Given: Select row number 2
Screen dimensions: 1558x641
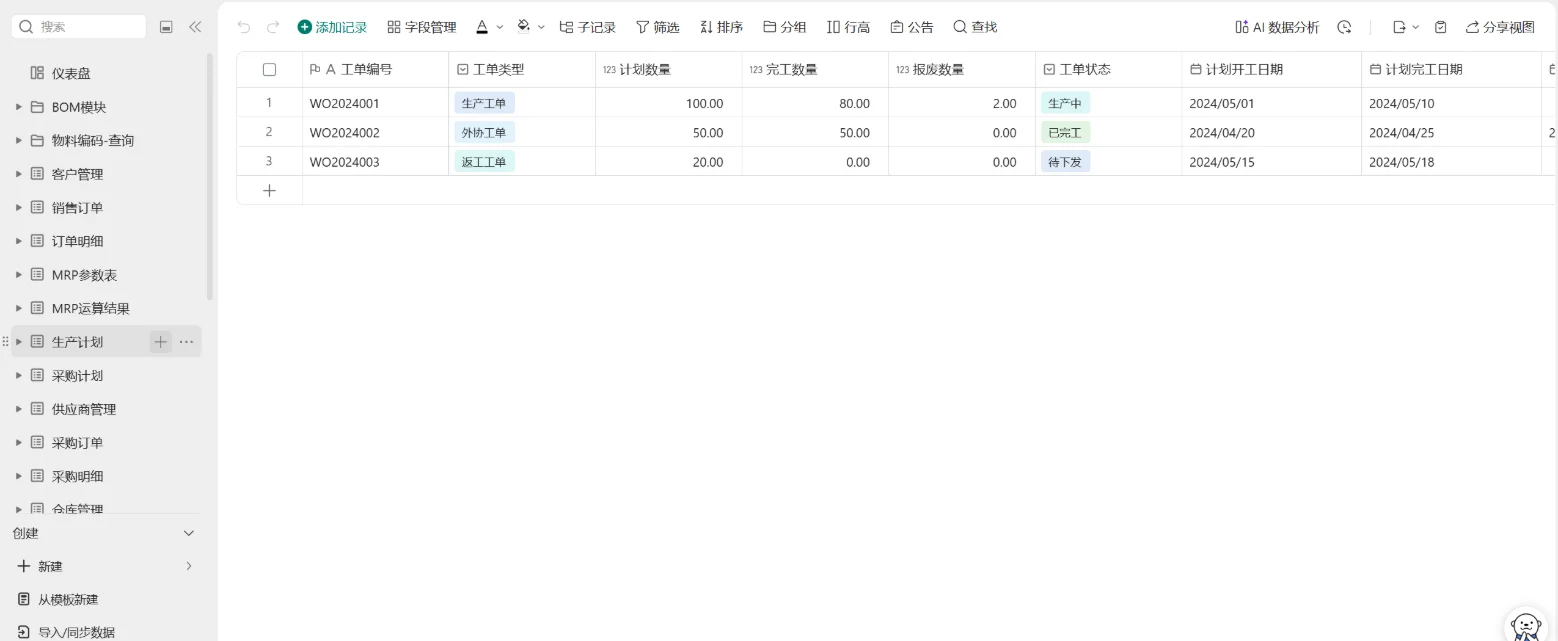Looking at the screenshot, I should (x=269, y=132).
